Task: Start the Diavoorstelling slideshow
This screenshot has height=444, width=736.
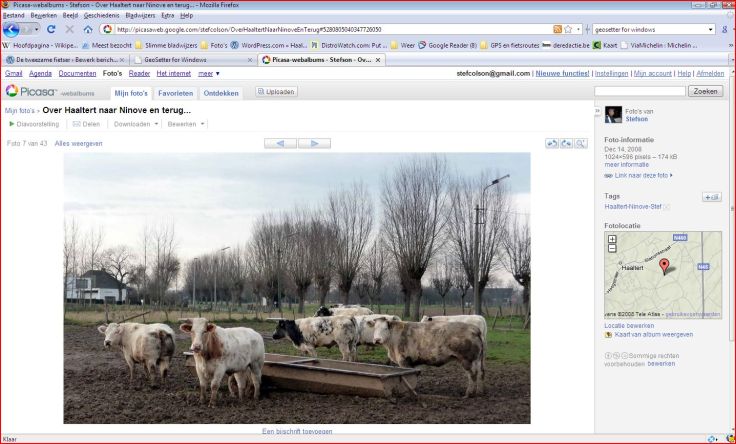Action: (x=34, y=124)
